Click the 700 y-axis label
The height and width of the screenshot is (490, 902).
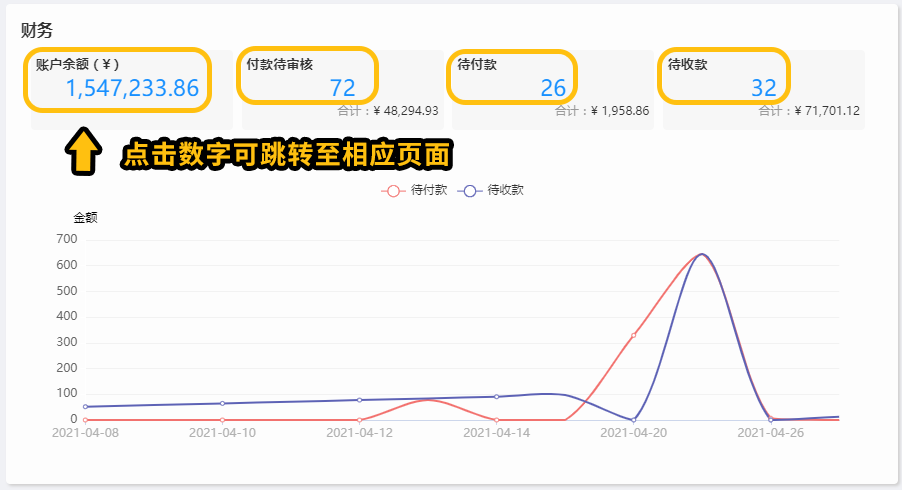pyautogui.click(x=67, y=239)
